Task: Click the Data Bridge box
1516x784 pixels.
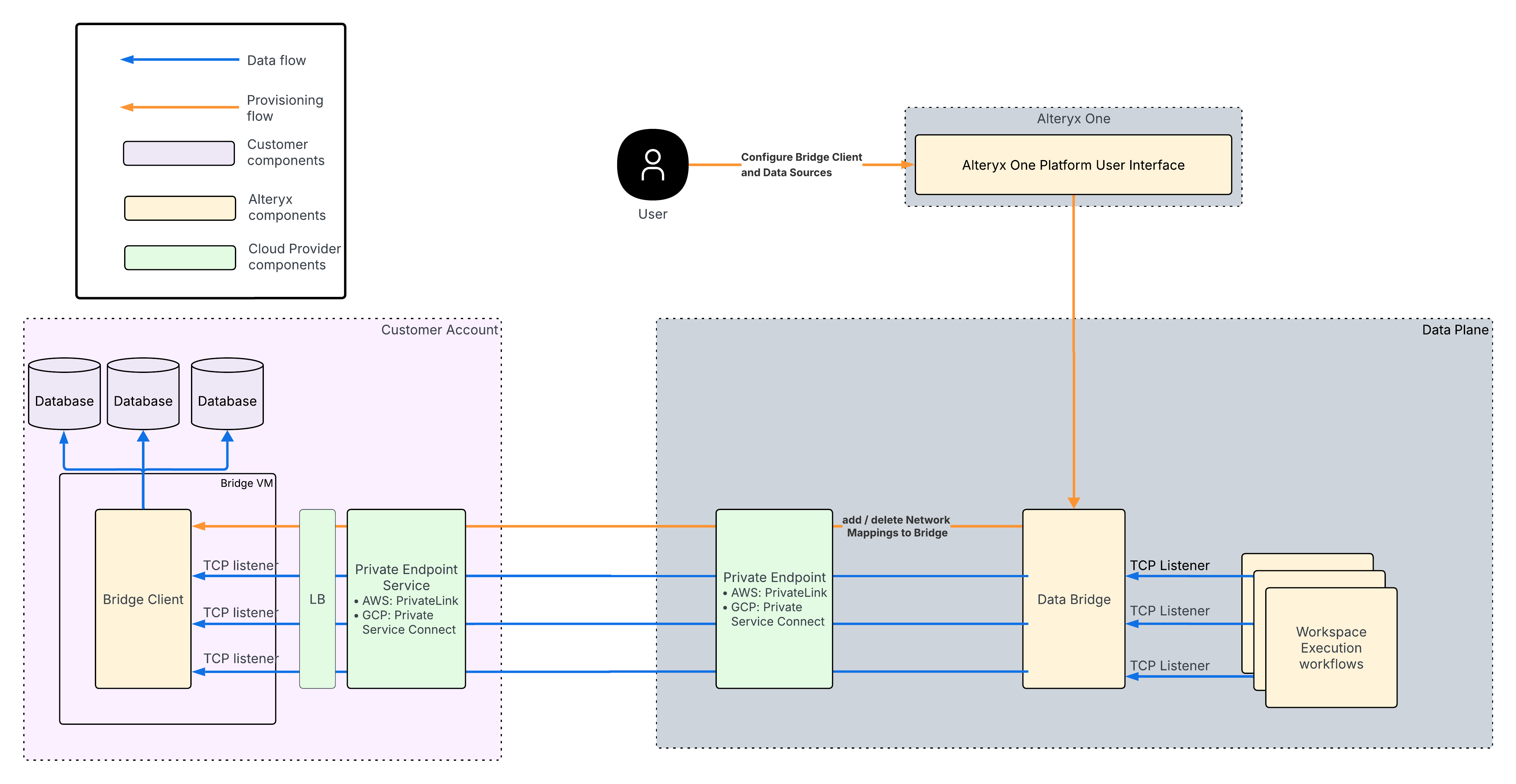Action: (x=1074, y=599)
